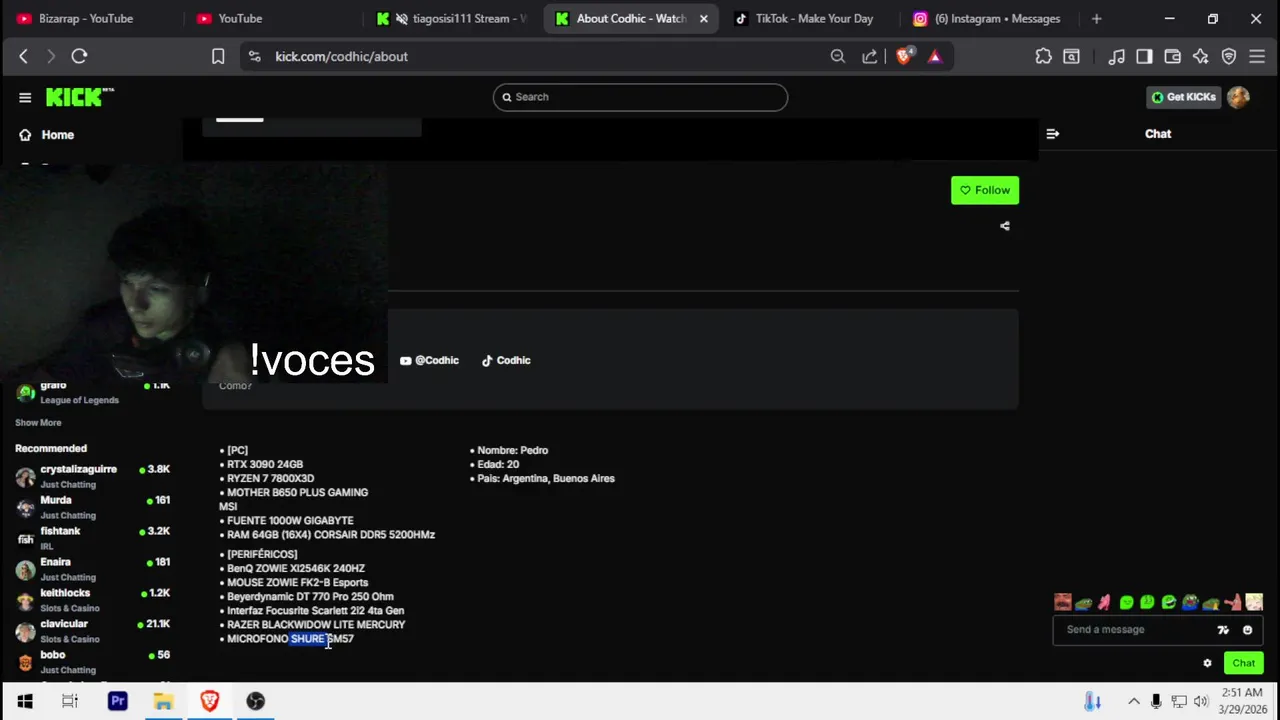Click the URL kick.com/codhic/about

(x=341, y=57)
